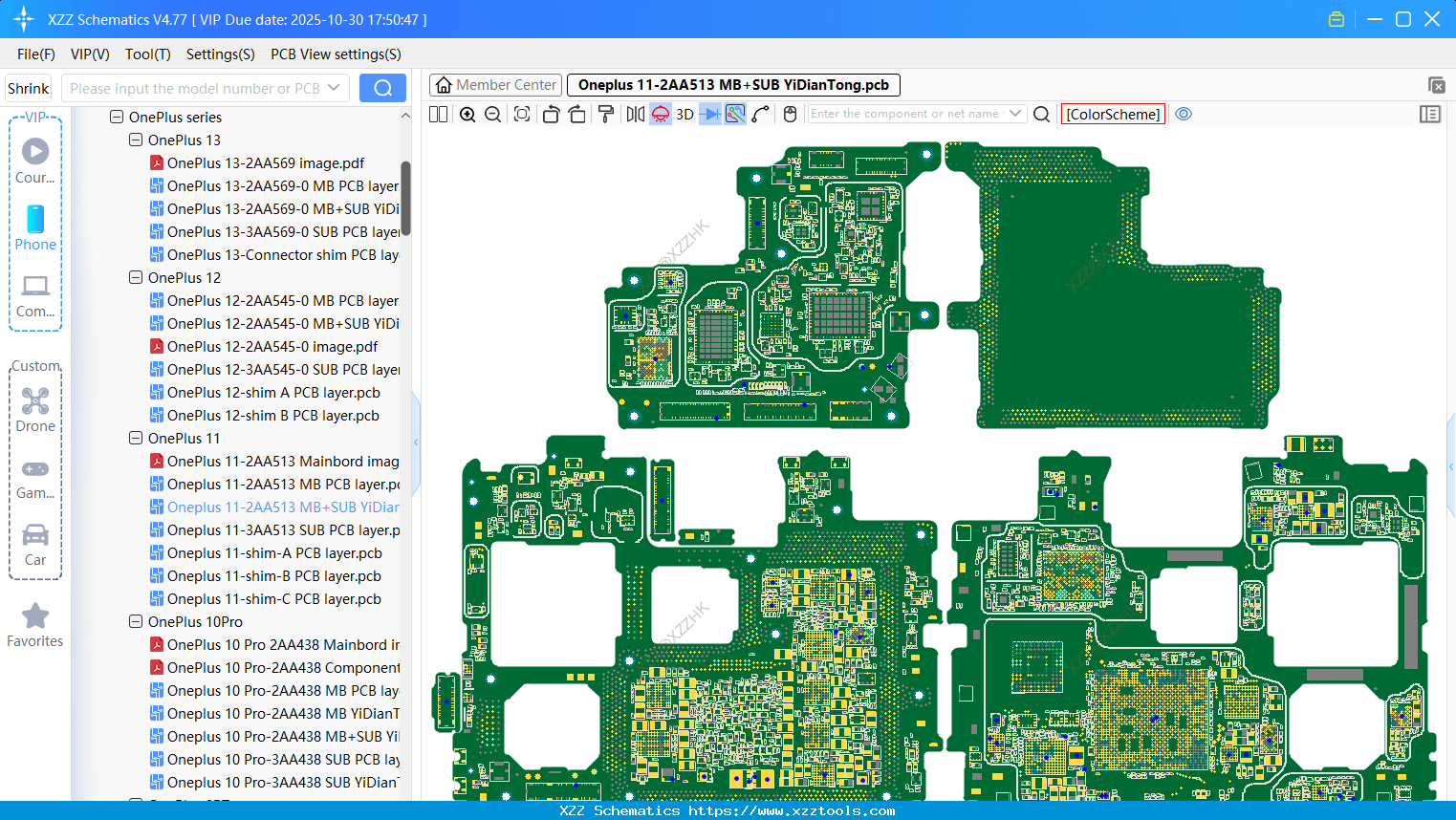This screenshot has height=820, width=1456.
Task: Open the component or net name dropdown
Action: 1015,114
